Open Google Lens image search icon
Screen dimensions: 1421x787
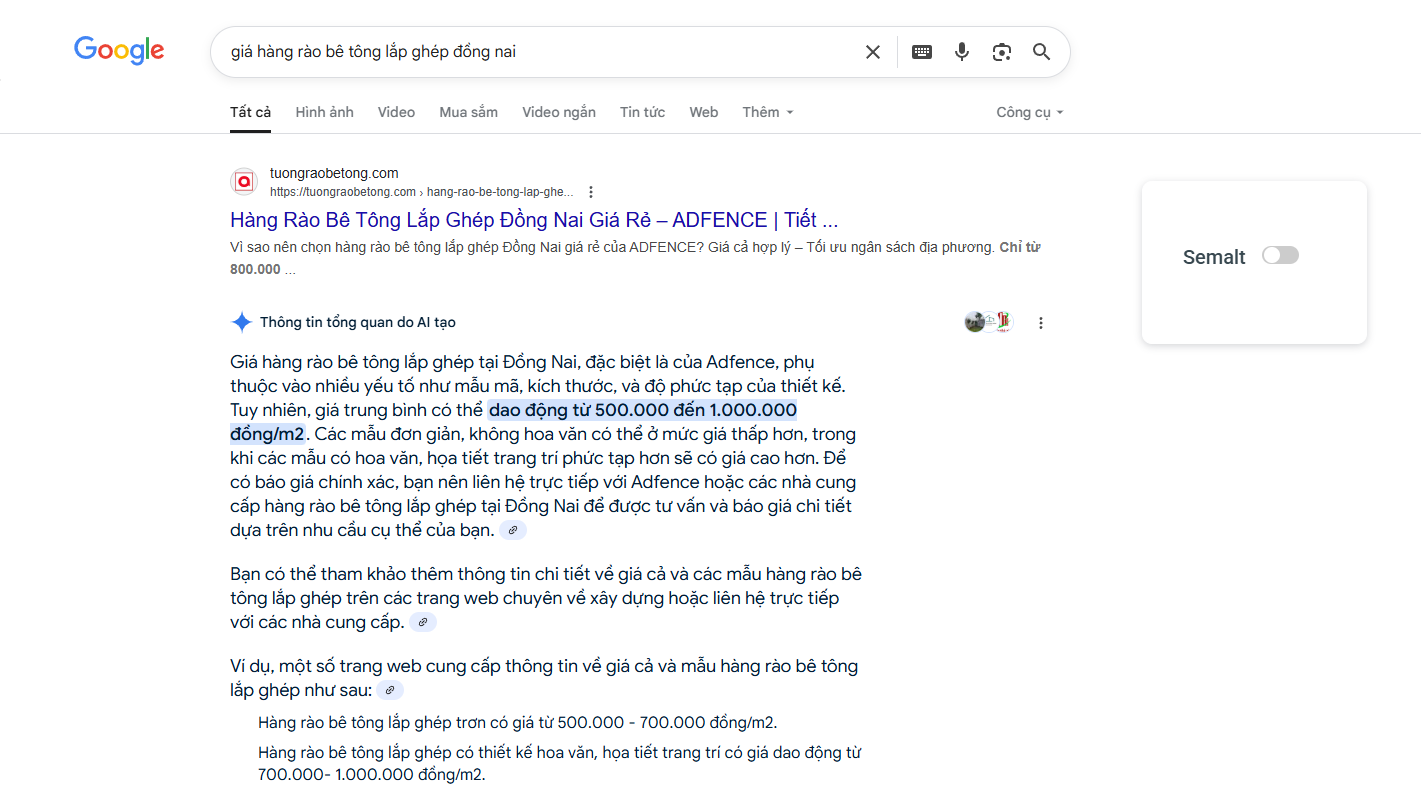(1002, 52)
